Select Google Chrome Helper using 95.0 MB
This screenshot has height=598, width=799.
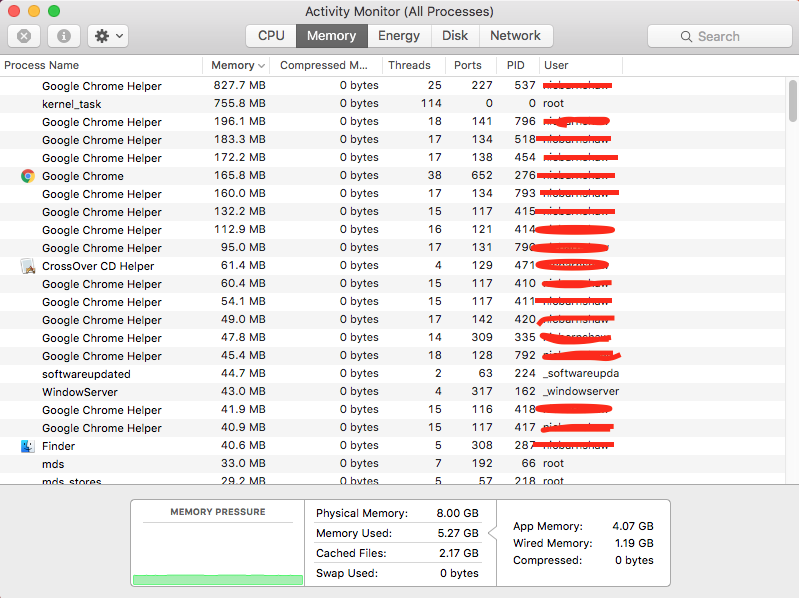[392, 248]
